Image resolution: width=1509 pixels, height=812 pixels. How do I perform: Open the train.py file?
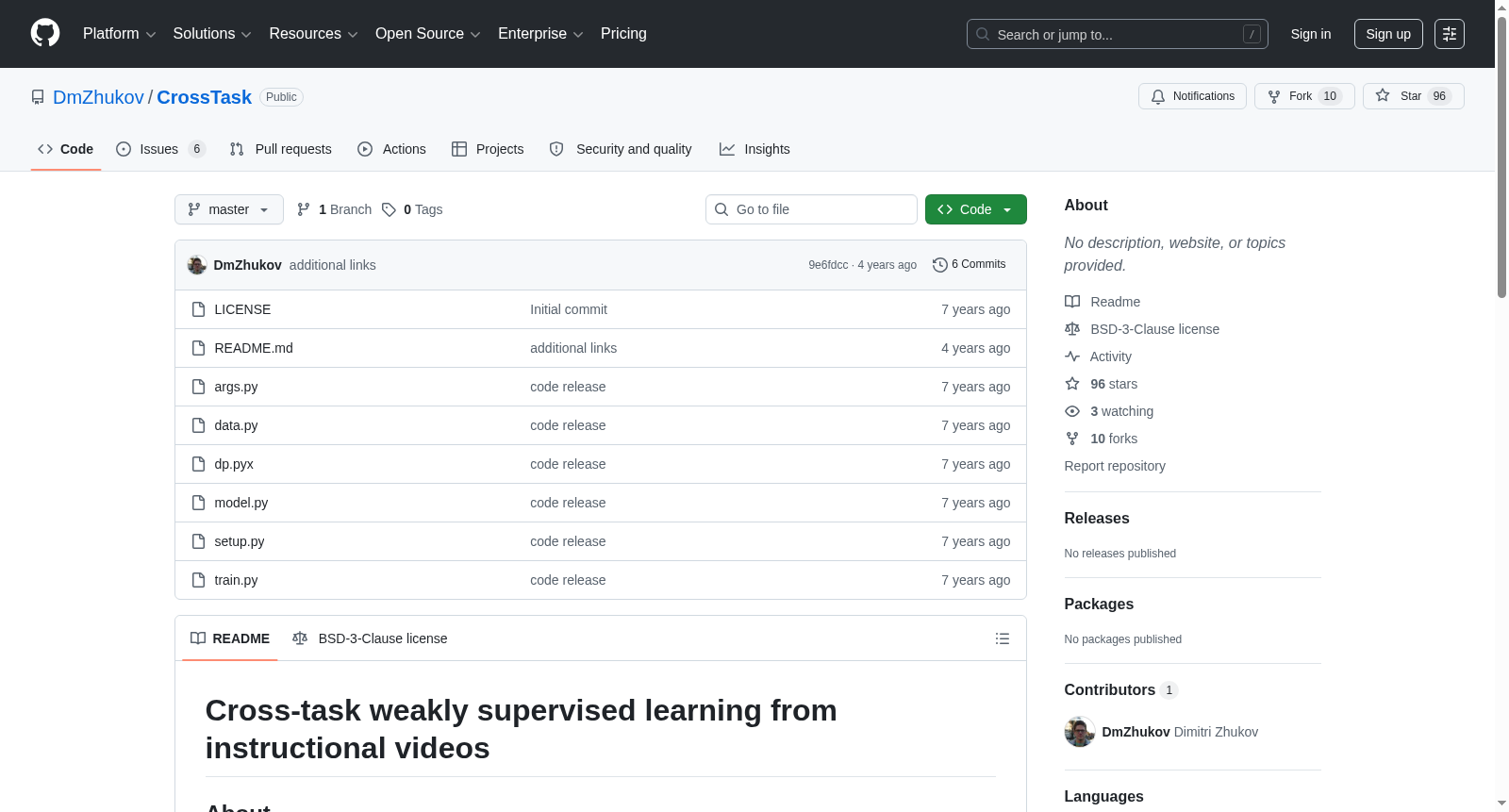(236, 580)
